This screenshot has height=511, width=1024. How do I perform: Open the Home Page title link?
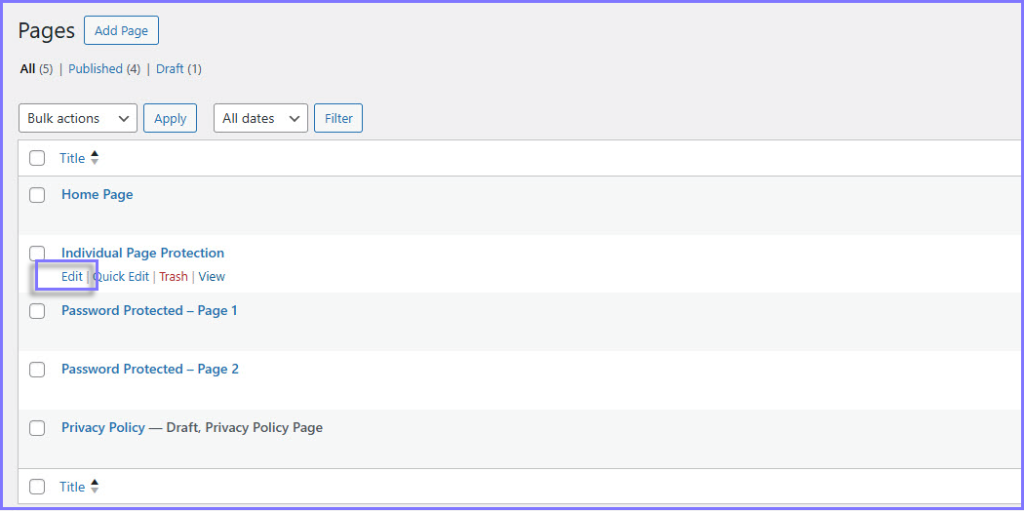point(97,195)
